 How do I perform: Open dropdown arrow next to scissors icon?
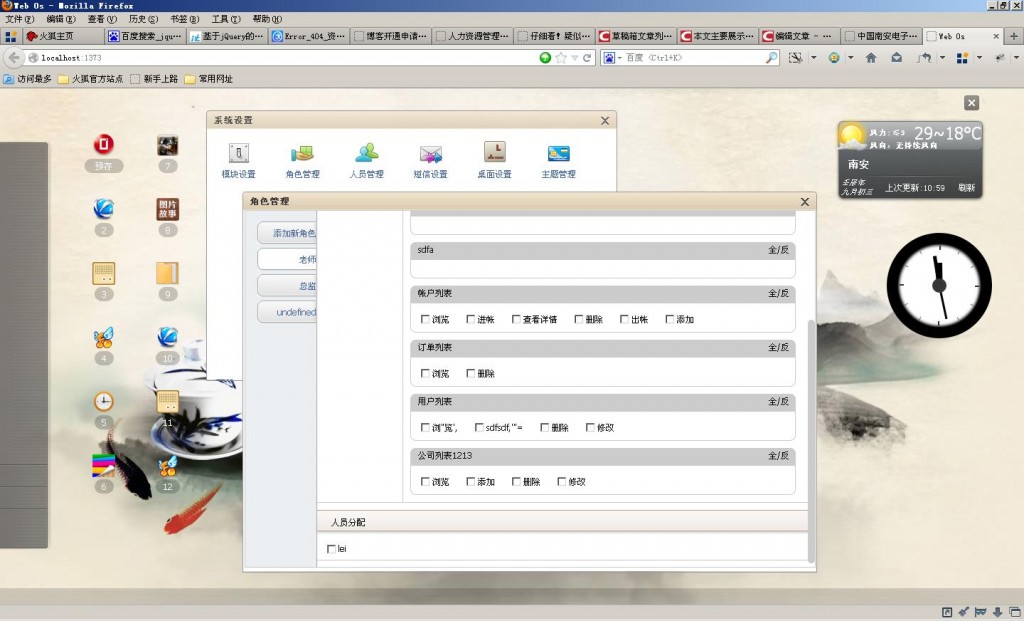click(814, 57)
